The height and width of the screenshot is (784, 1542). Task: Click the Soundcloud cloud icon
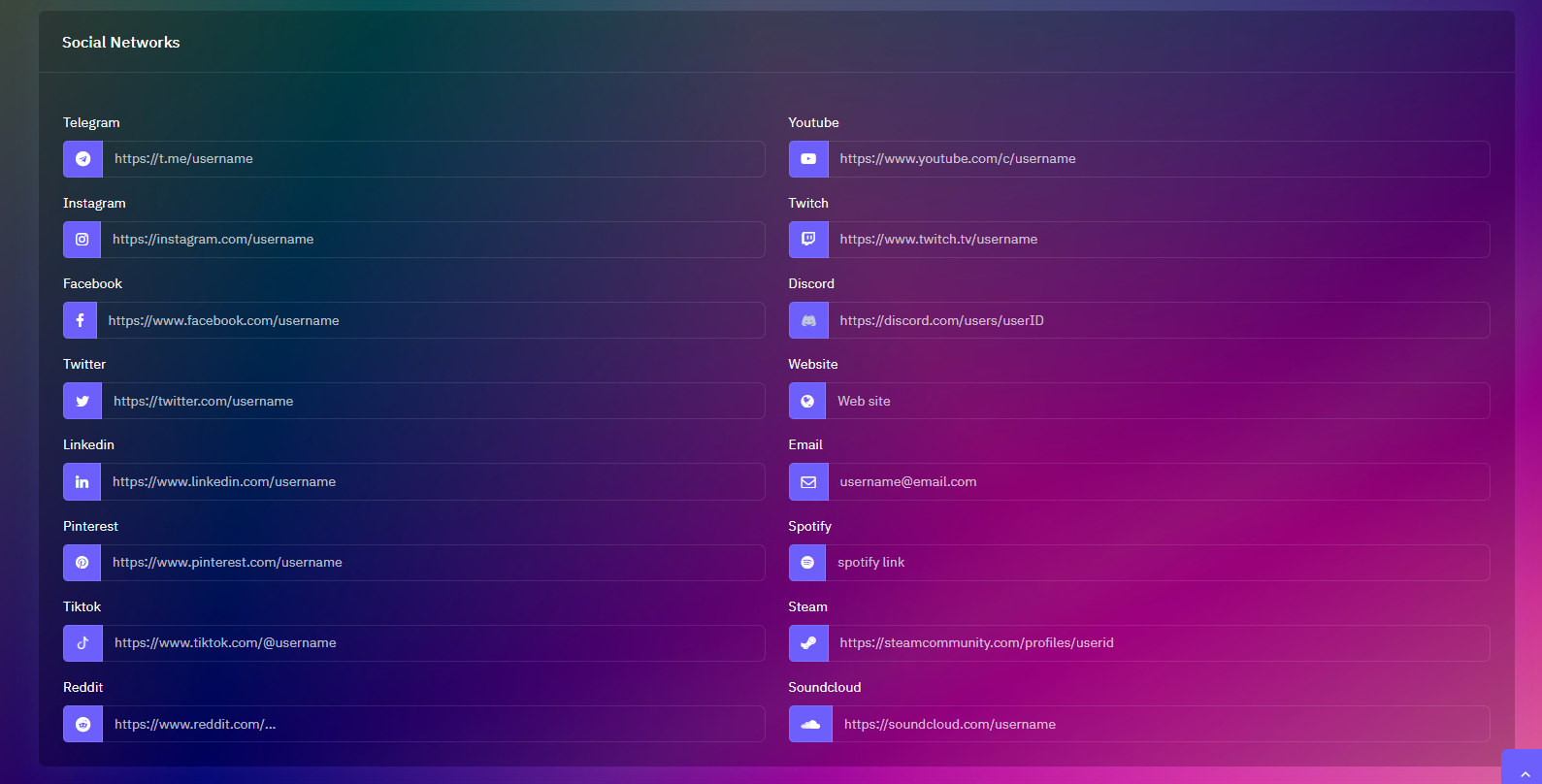pos(810,724)
